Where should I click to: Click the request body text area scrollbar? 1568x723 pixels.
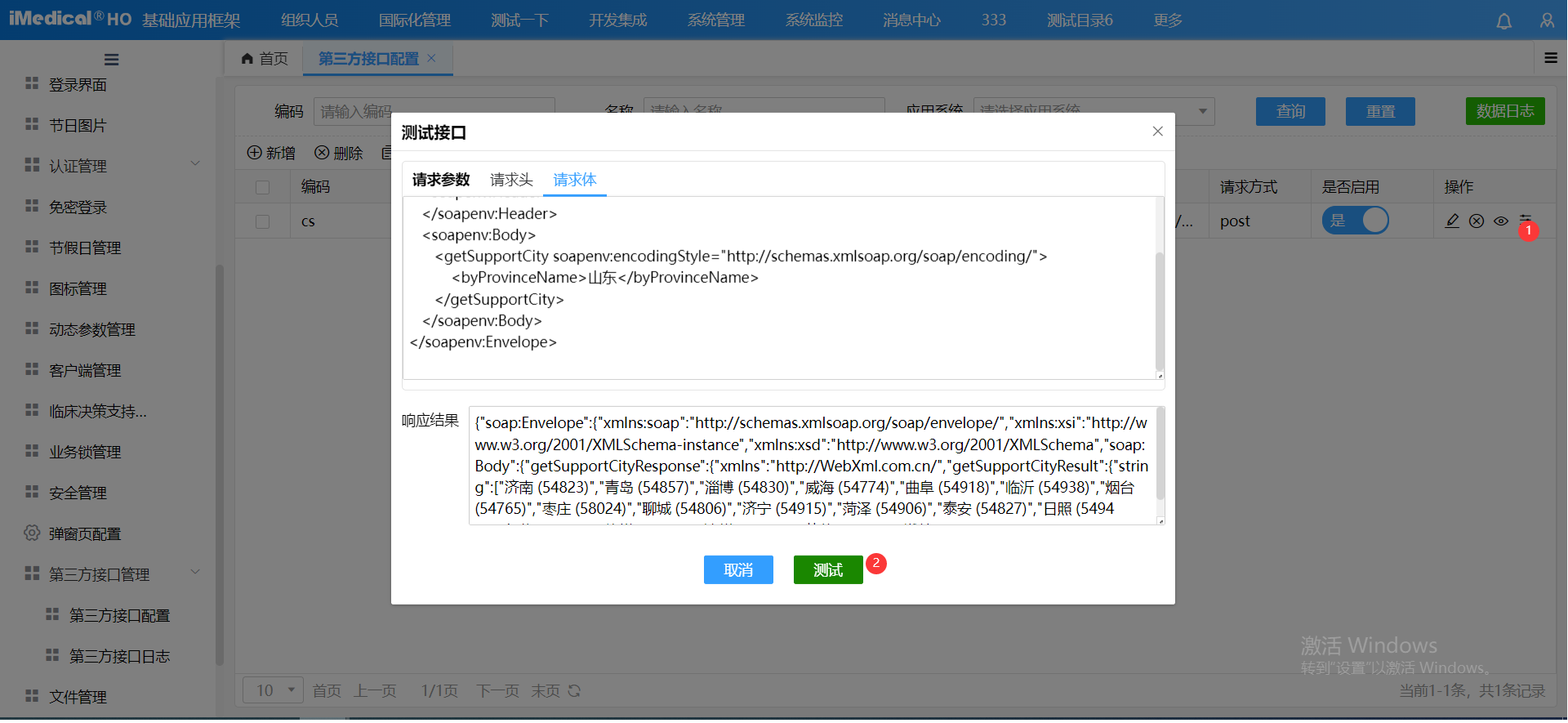[x=1160, y=310]
